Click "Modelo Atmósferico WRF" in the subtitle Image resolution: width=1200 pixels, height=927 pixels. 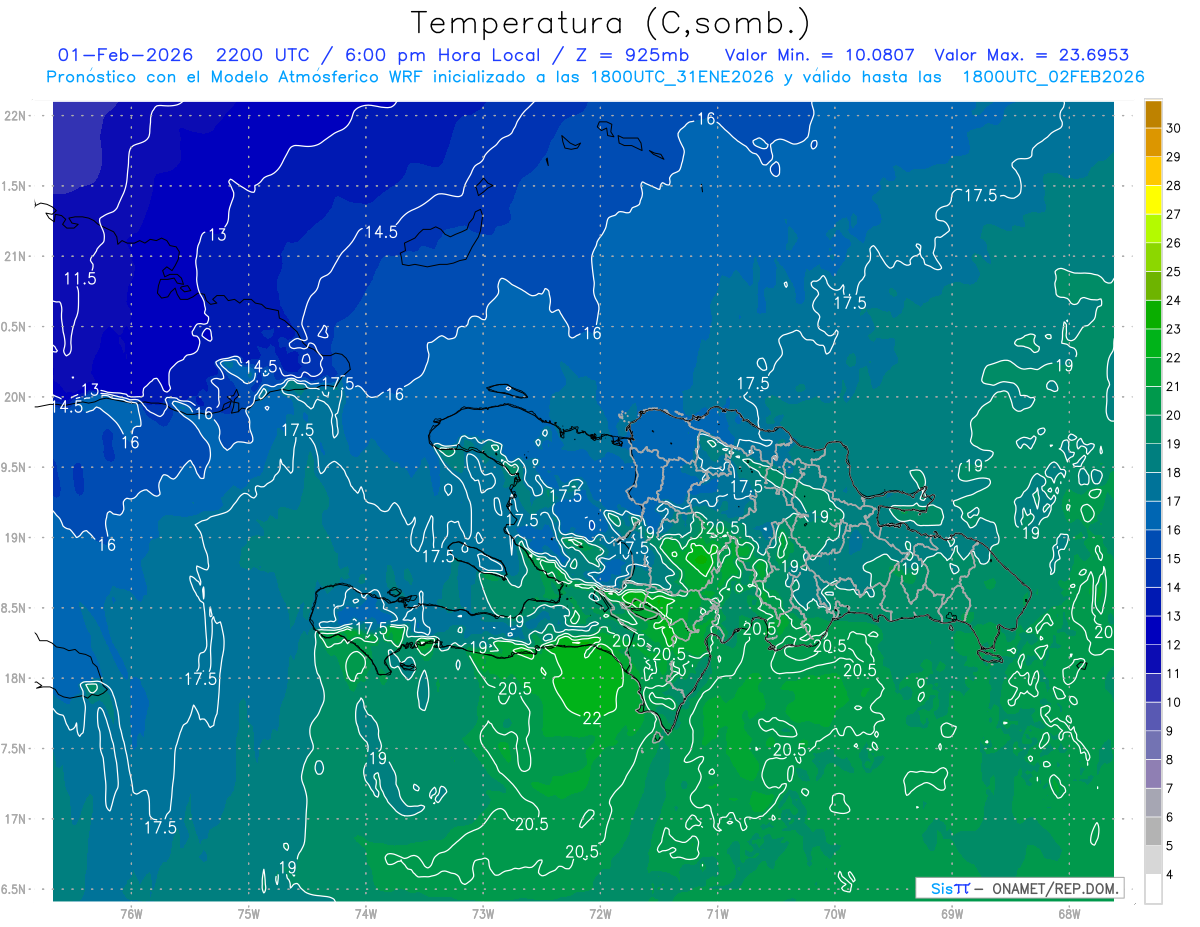pos(306,77)
